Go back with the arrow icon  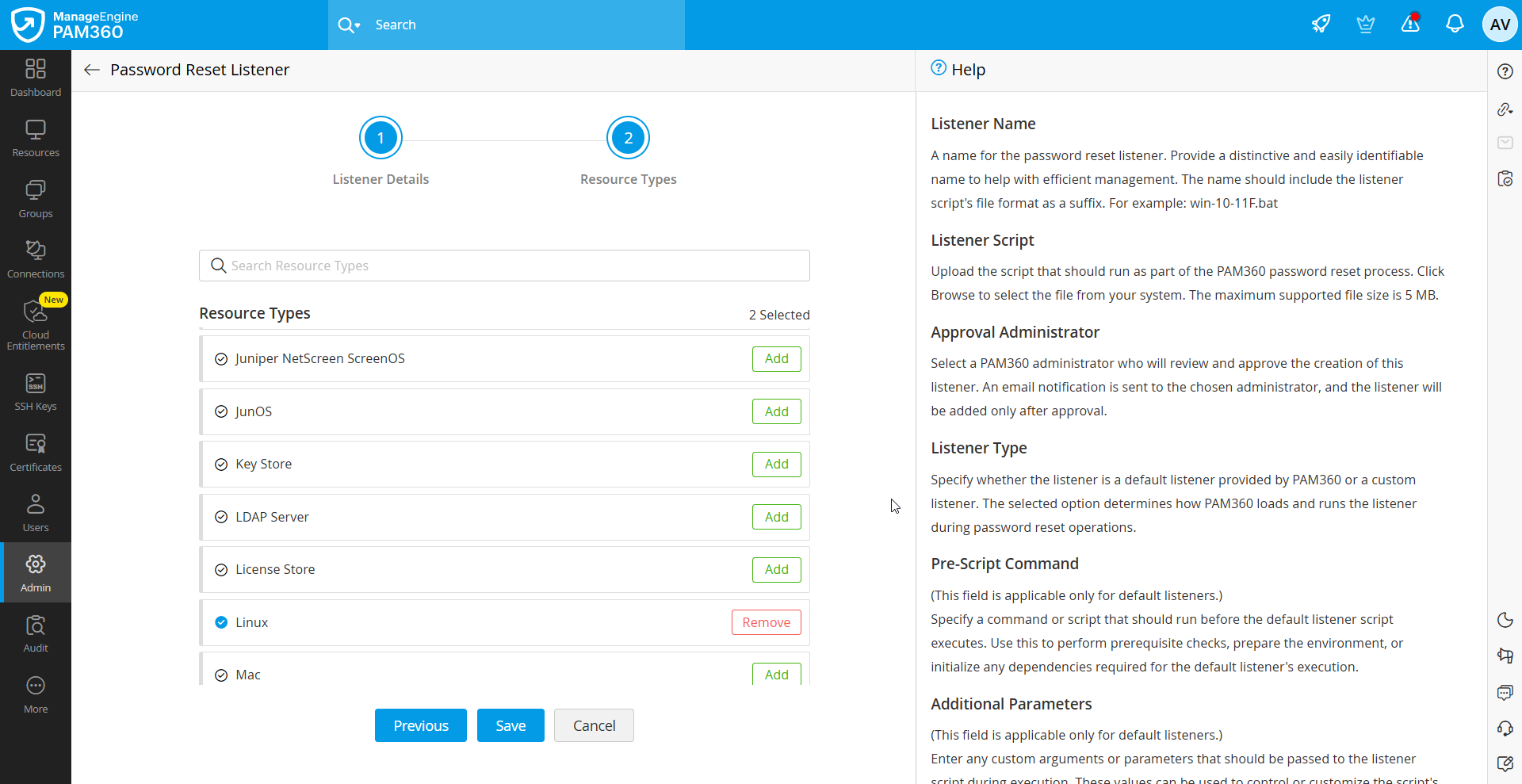(x=92, y=70)
